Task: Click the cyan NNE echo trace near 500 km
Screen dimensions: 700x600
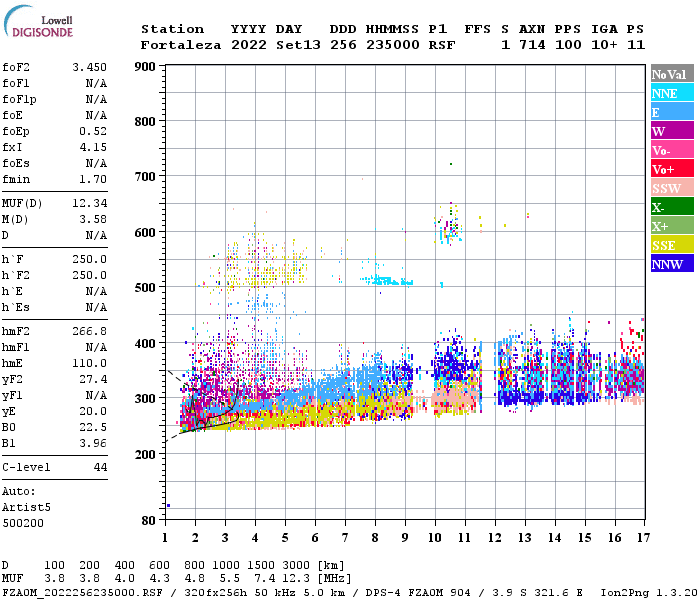Action: pyautogui.click(x=386, y=281)
